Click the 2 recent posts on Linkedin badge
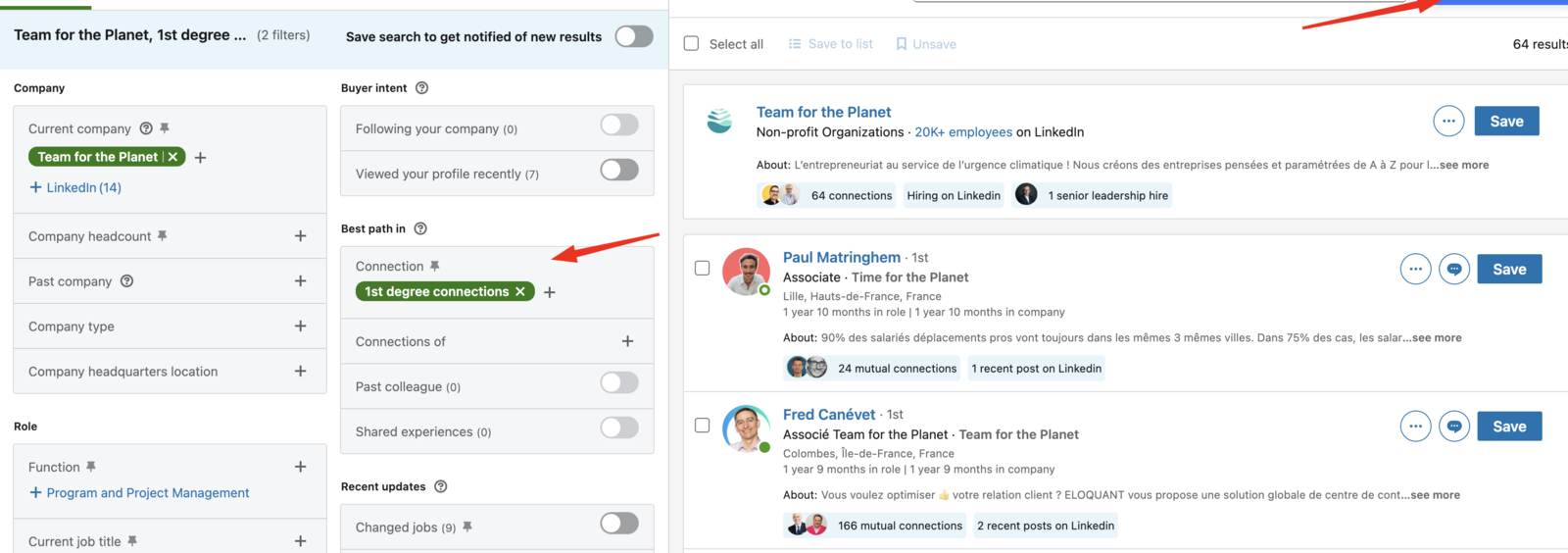Image resolution: width=1568 pixels, height=553 pixels. pos(1045,525)
